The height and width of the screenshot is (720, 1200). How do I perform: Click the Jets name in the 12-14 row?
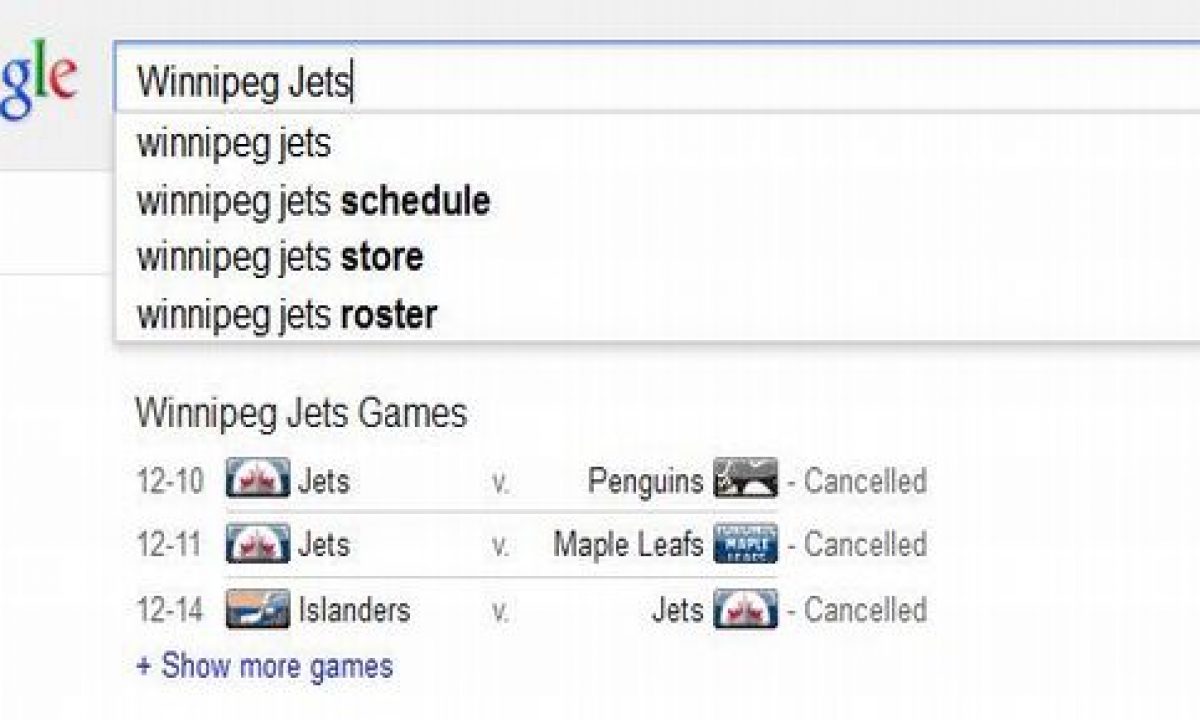(677, 610)
